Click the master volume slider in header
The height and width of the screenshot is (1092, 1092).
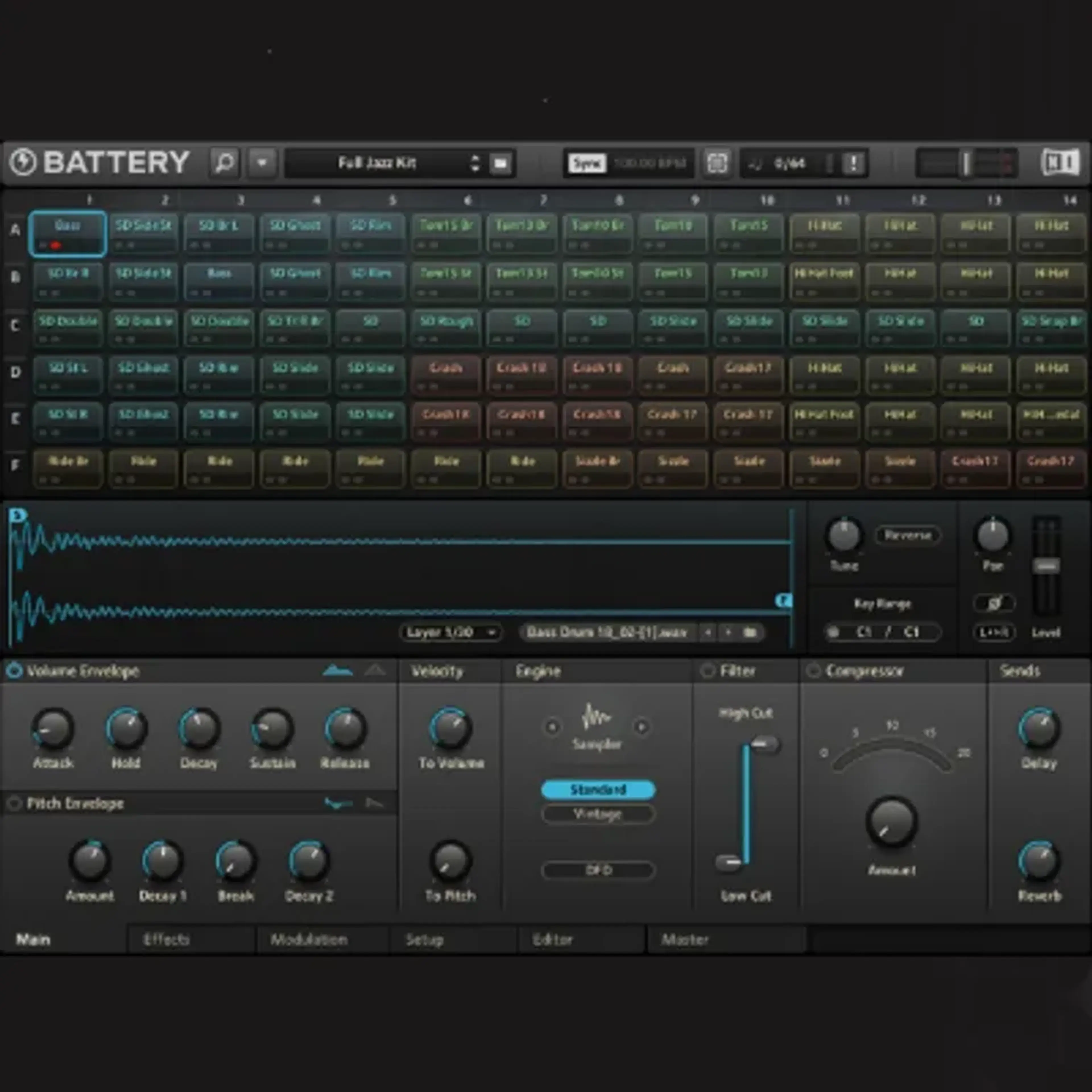click(967, 163)
